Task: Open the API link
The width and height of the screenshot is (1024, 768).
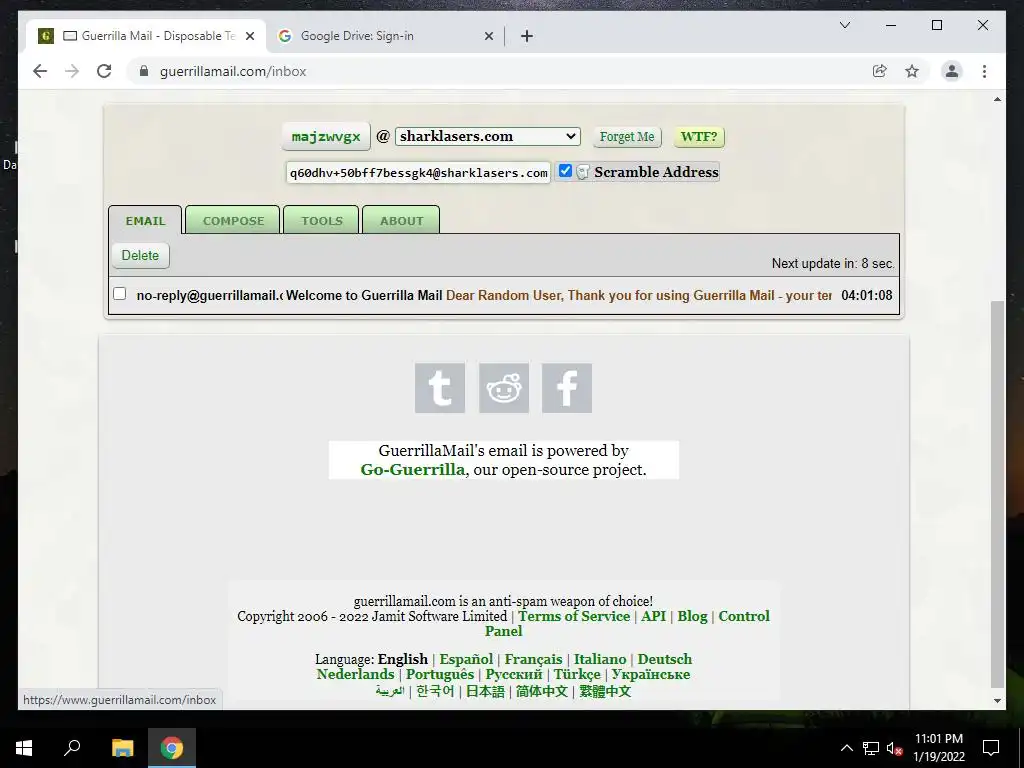Action: [x=654, y=616]
